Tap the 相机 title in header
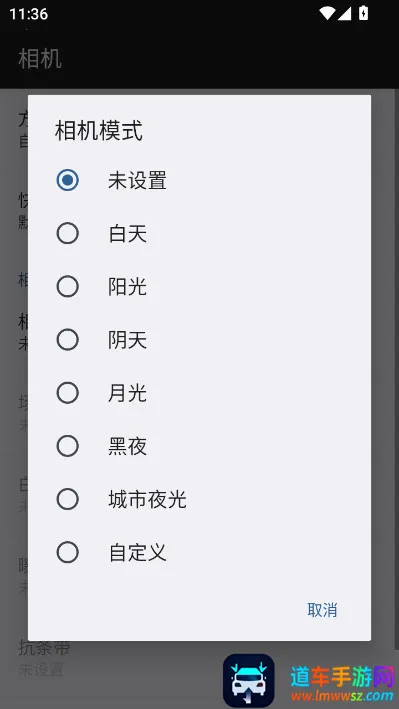This screenshot has width=399, height=709. coord(40,59)
